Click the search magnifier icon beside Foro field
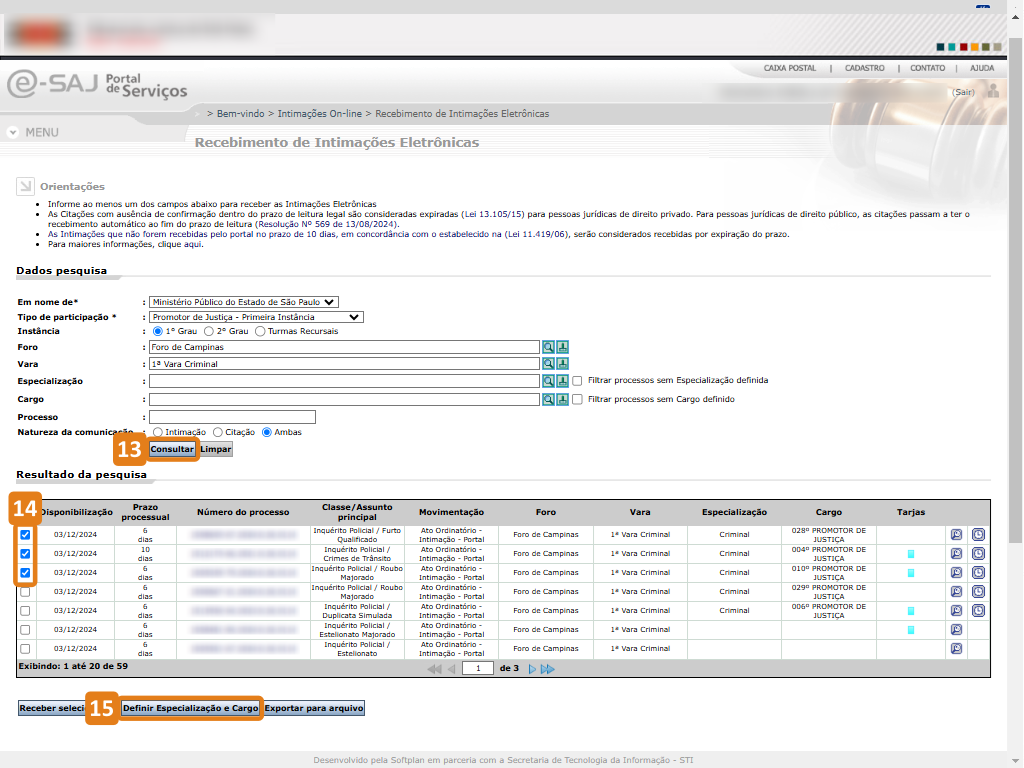Image resolution: width=1024 pixels, height=768 pixels. [548, 347]
